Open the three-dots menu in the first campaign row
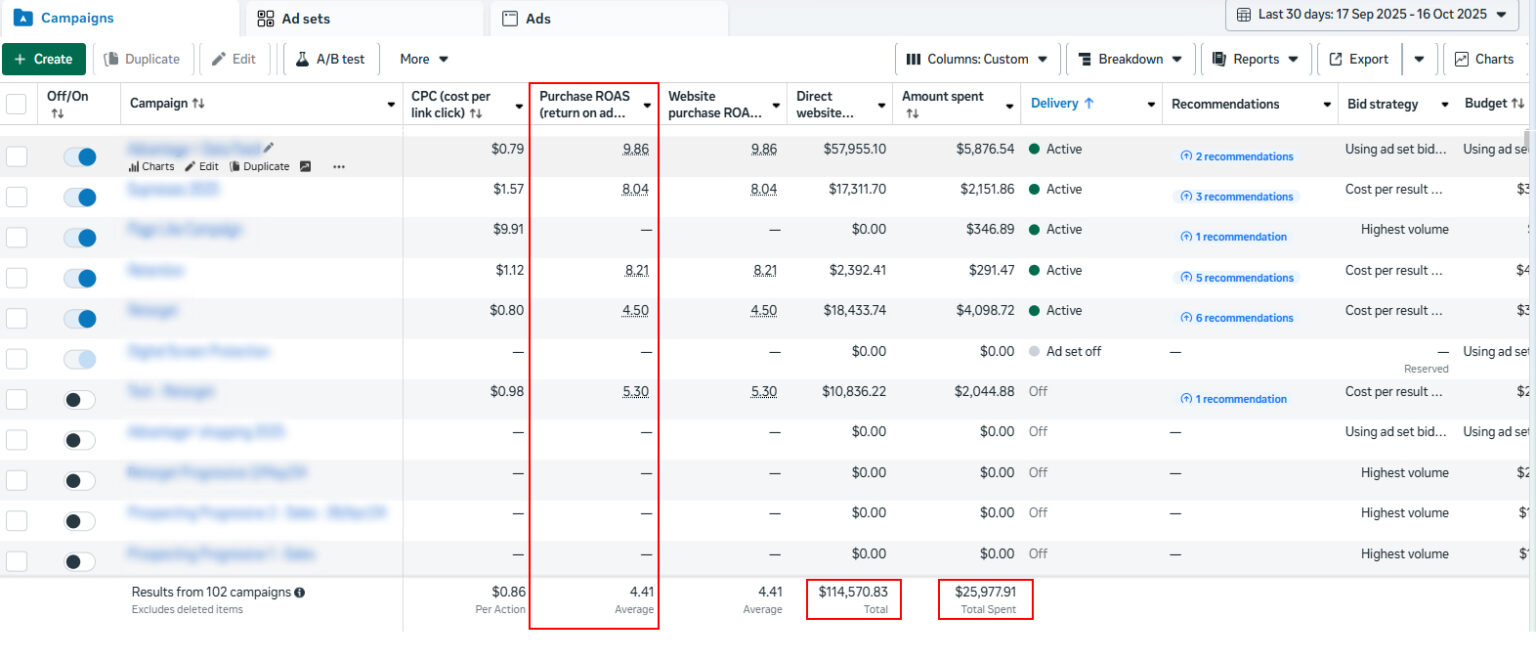This screenshot has width=1536, height=661. 339,167
